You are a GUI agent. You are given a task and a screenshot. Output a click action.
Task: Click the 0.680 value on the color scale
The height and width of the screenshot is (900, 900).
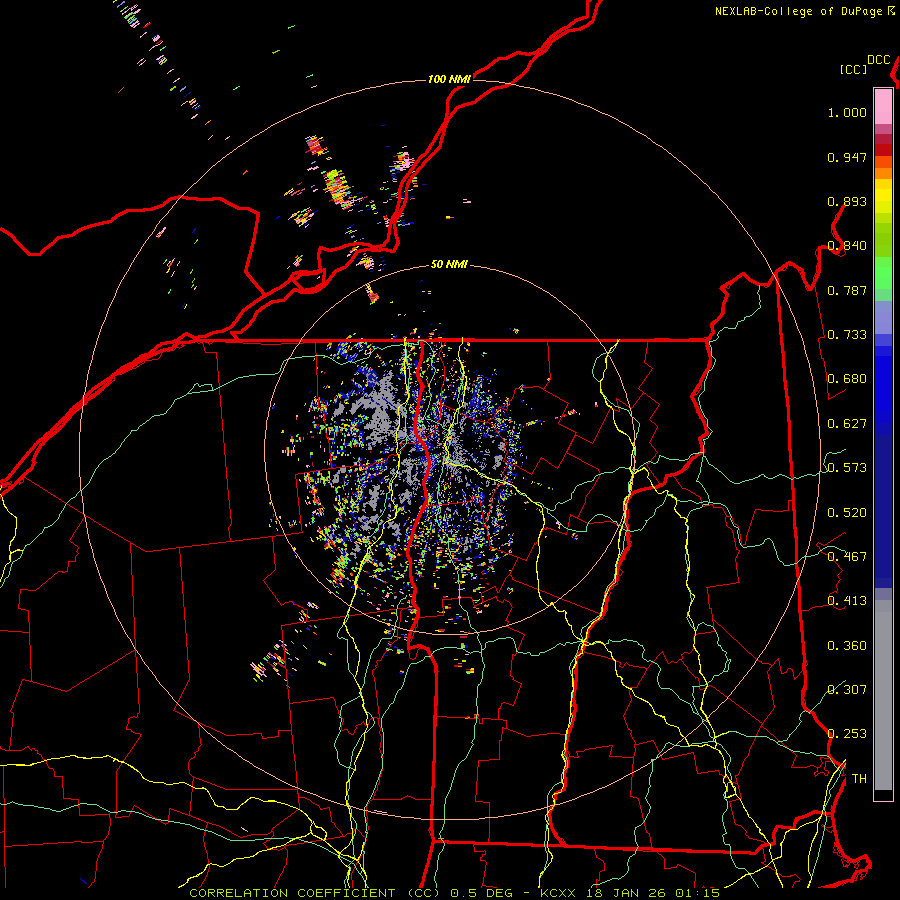pos(847,379)
